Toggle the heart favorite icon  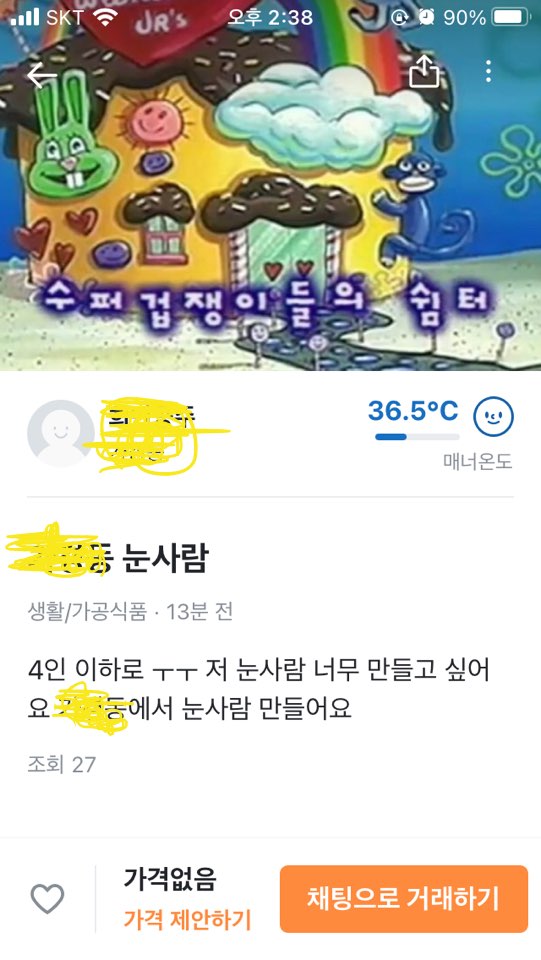pyautogui.click(x=47, y=899)
